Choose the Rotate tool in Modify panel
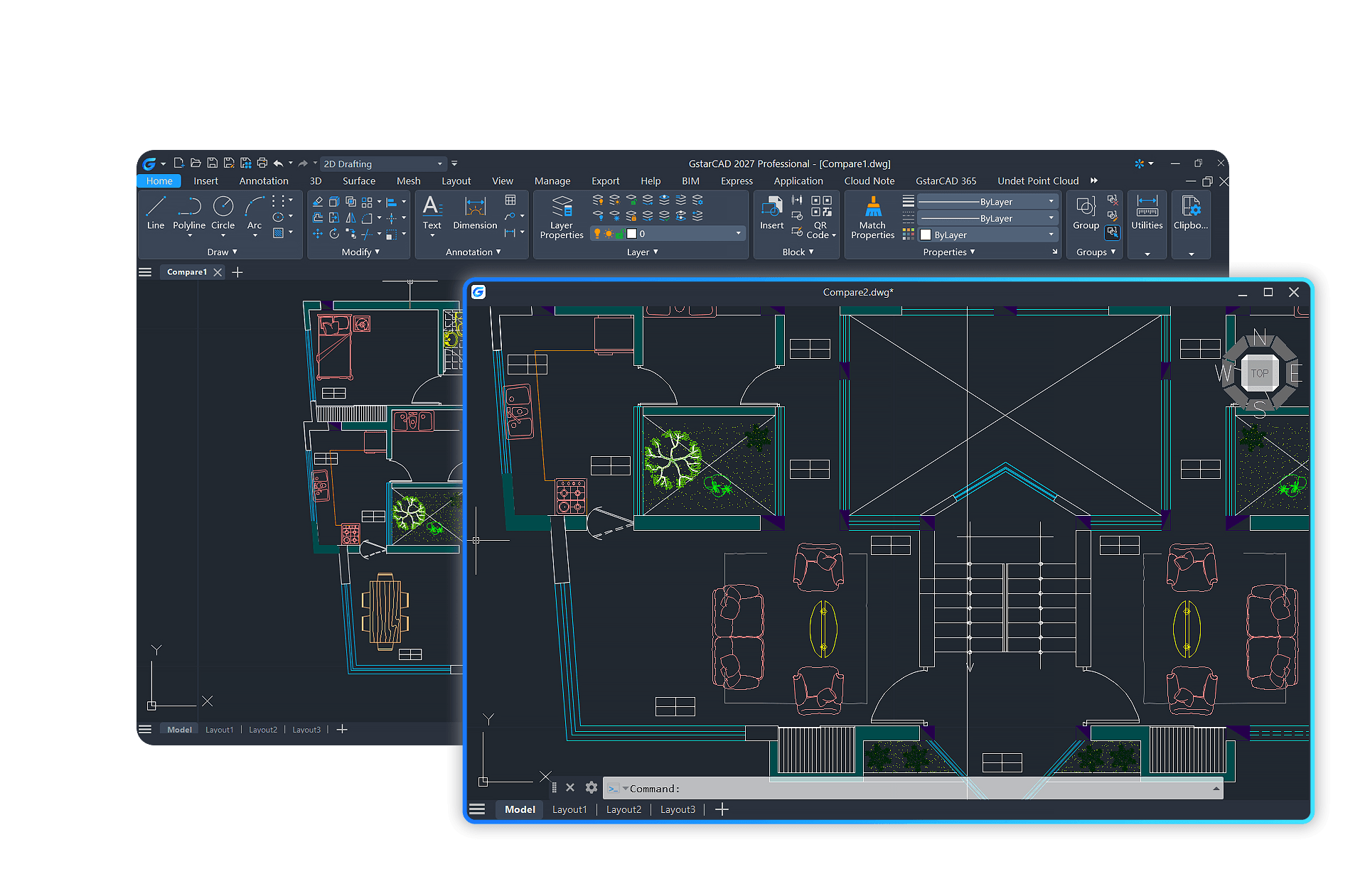The height and width of the screenshot is (896, 1365). point(334,233)
